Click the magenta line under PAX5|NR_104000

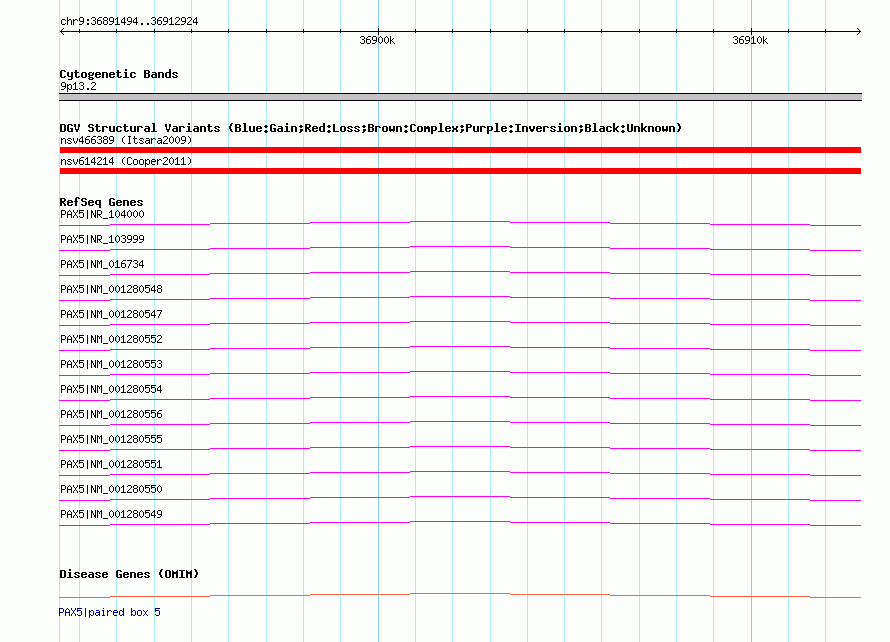click(x=460, y=222)
